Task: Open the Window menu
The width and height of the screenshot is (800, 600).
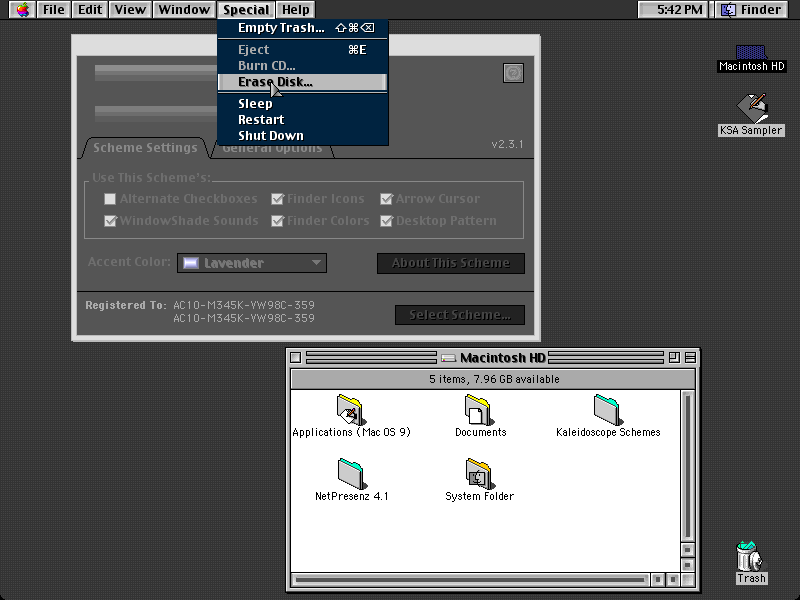Action: pyautogui.click(x=184, y=10)
